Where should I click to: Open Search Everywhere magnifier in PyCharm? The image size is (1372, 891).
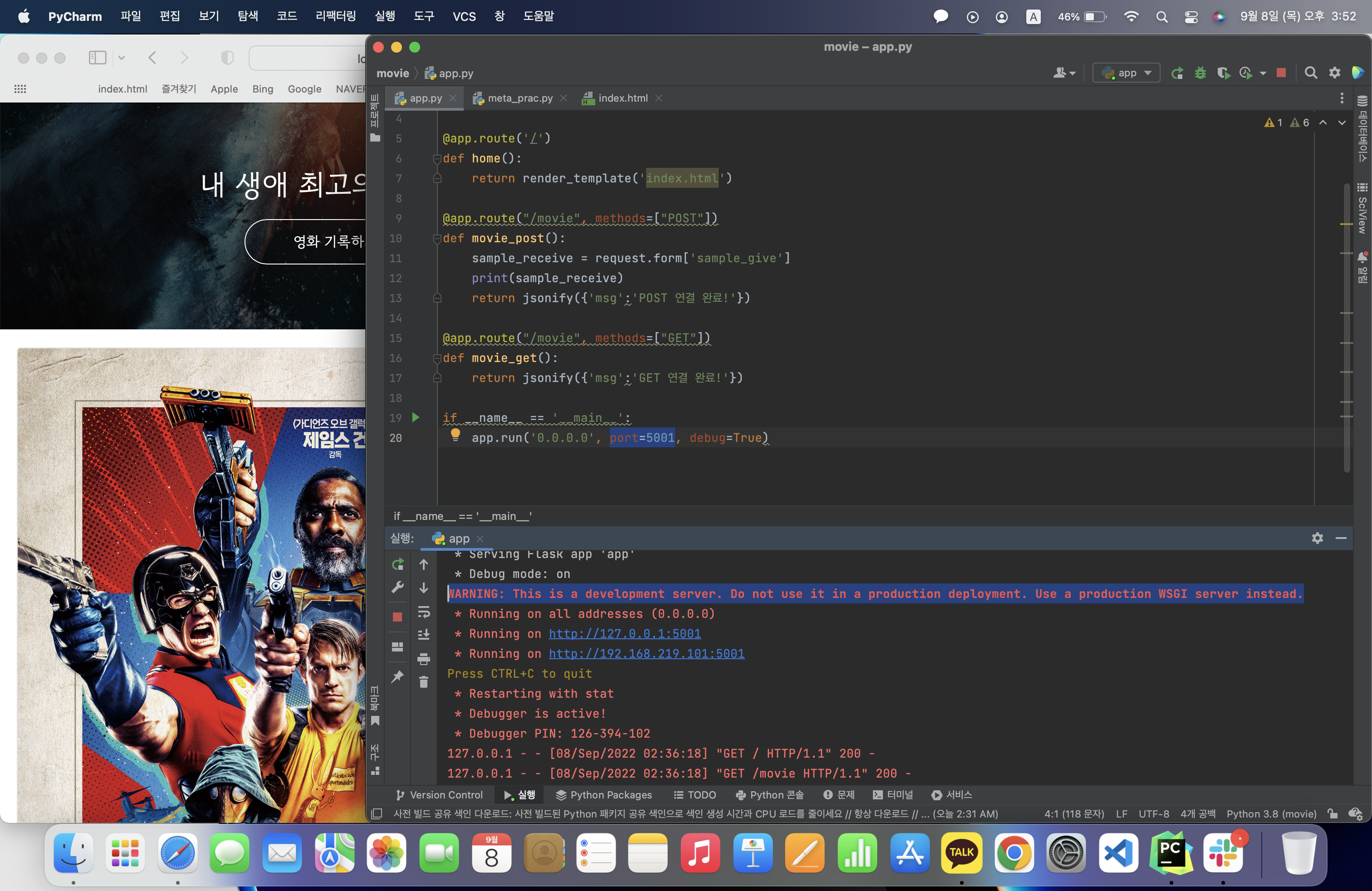1311,73
